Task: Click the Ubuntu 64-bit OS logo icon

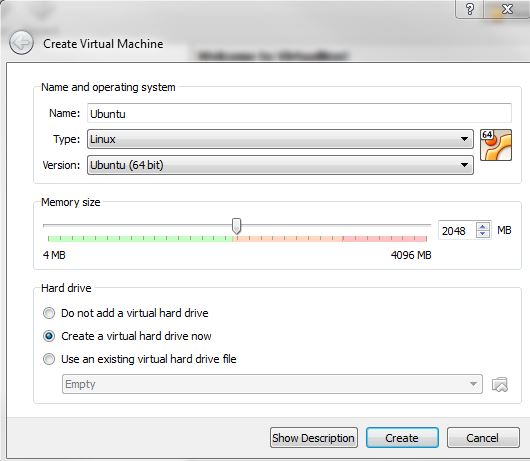Action: point(496,145)
